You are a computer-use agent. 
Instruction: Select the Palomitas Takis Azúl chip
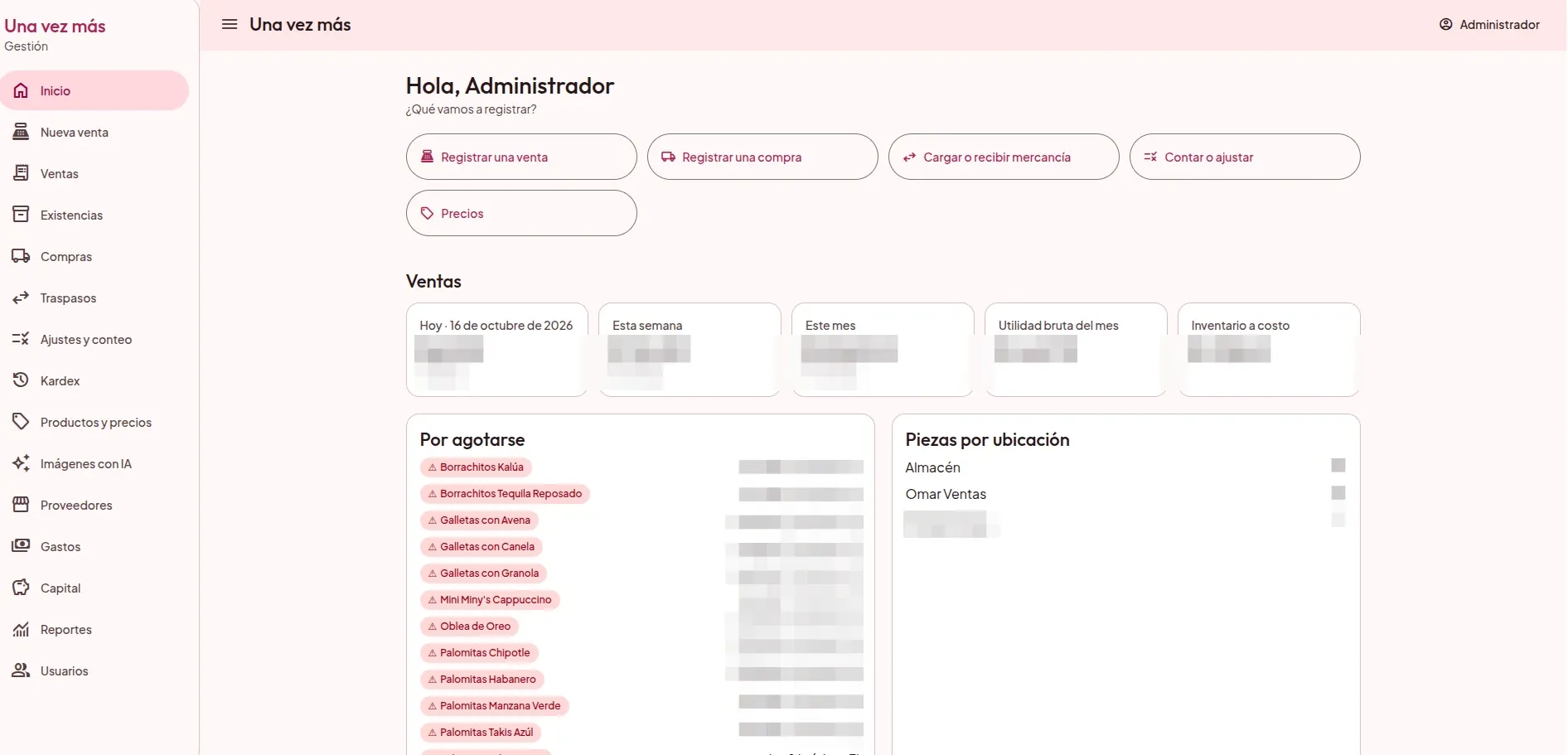pos(481,733)
